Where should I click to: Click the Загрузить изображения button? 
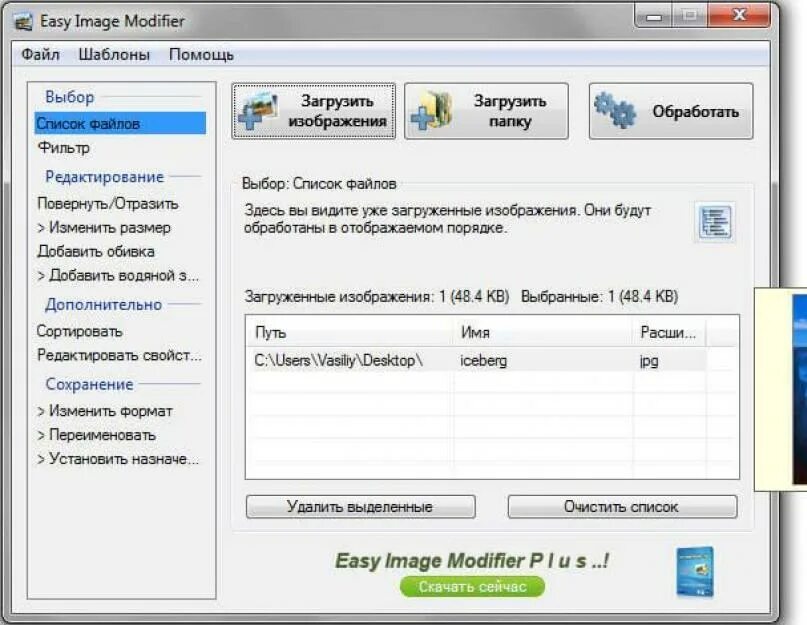click(313, 111)
